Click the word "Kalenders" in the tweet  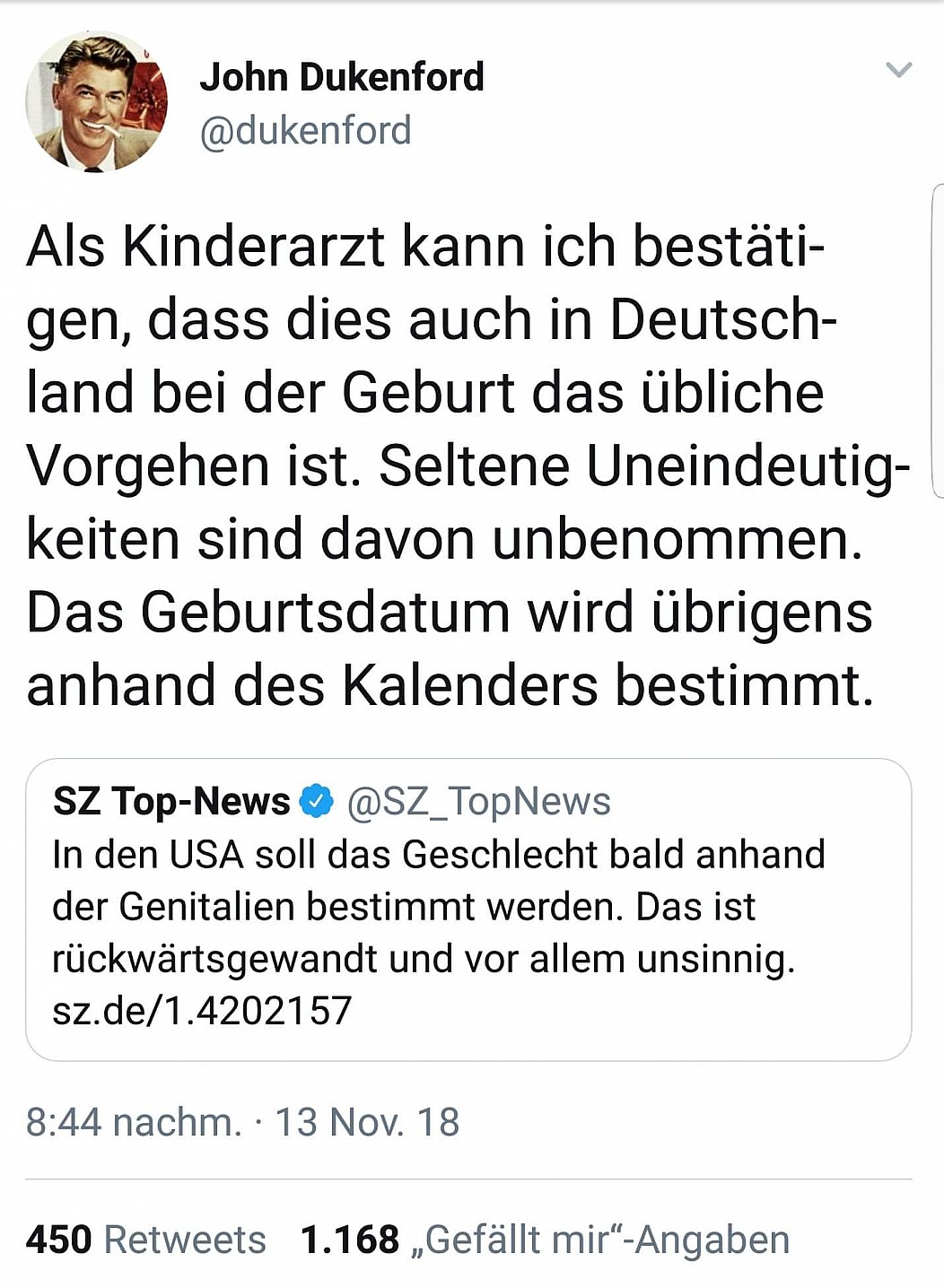point(469,686)
